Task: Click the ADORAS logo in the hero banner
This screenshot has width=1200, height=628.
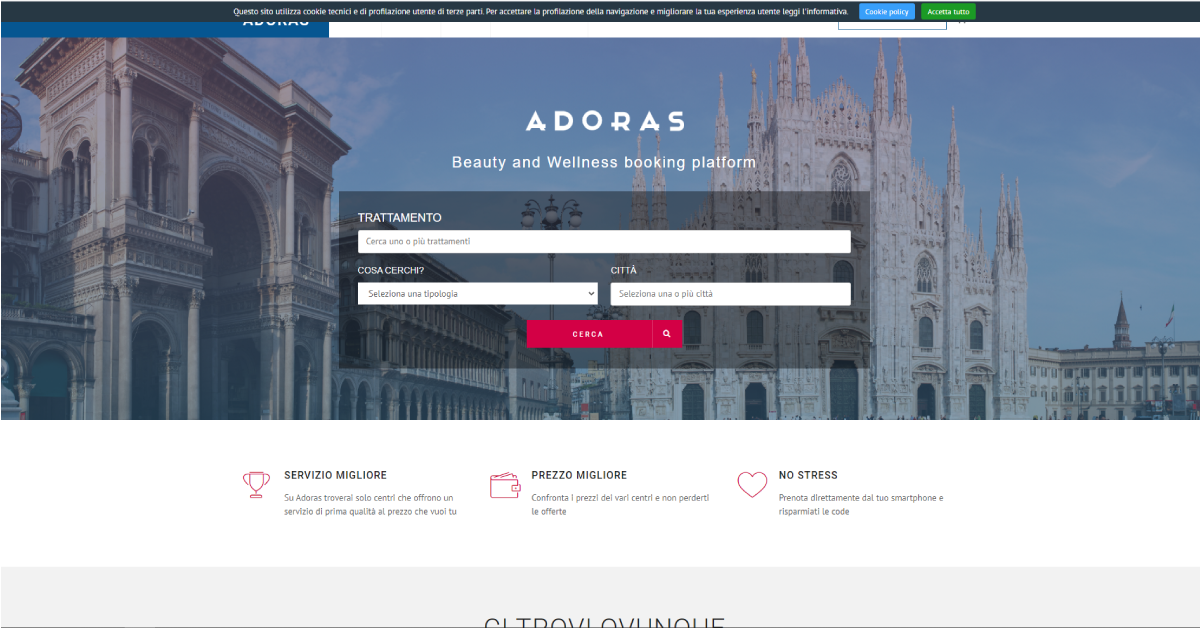Action: coord(605,122)
